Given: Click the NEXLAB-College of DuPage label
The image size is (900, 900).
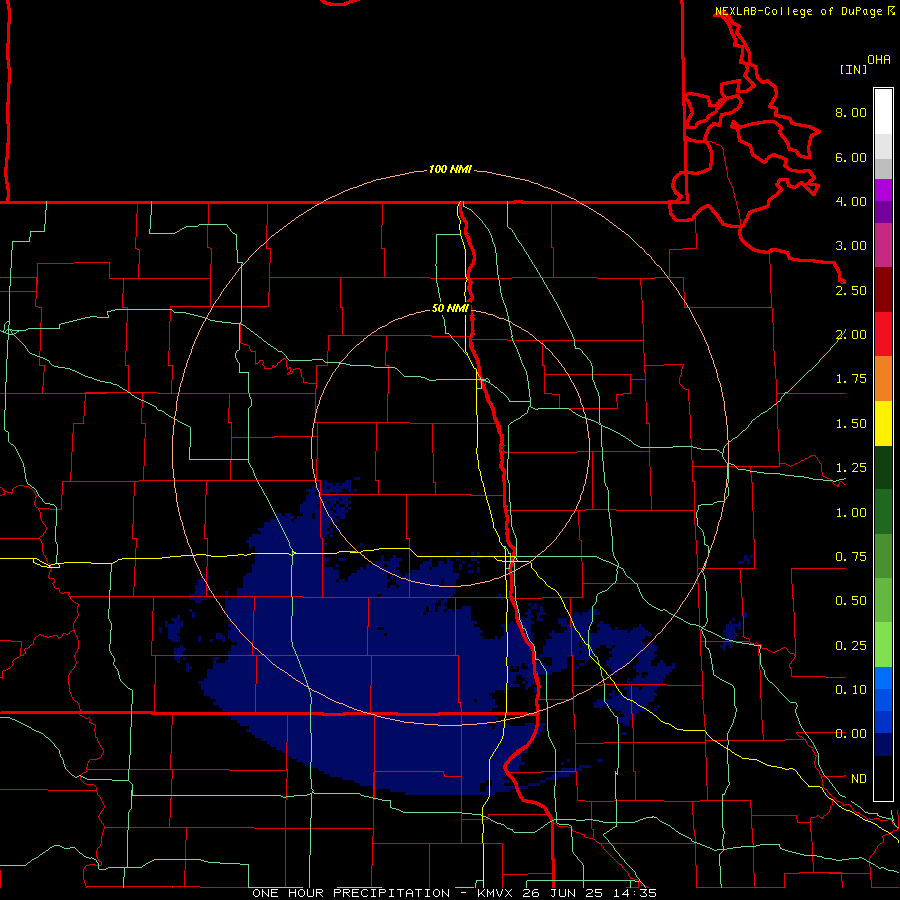Looking at the screenshot, I should [x=800, y=11].
